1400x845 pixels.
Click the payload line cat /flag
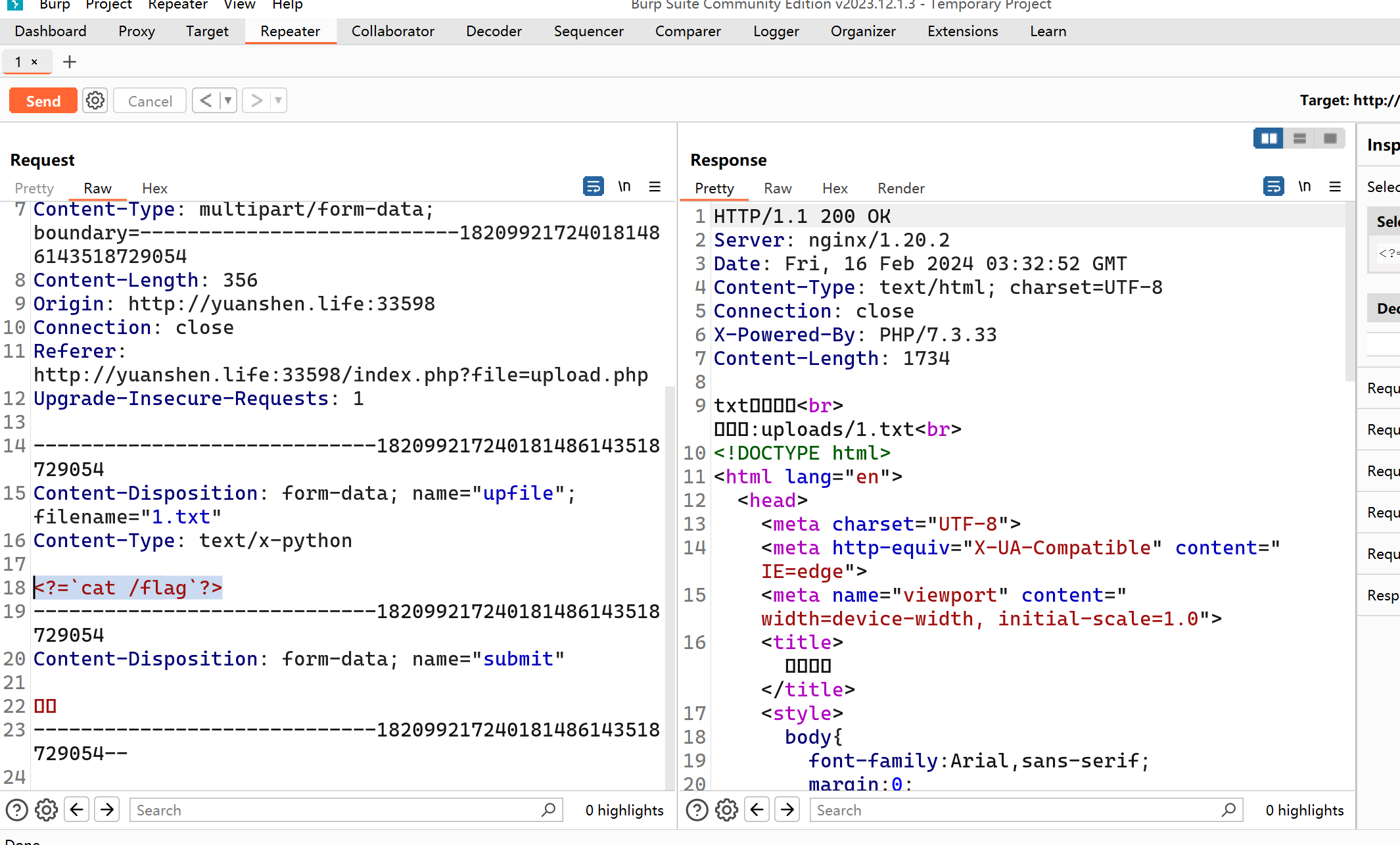128,587
